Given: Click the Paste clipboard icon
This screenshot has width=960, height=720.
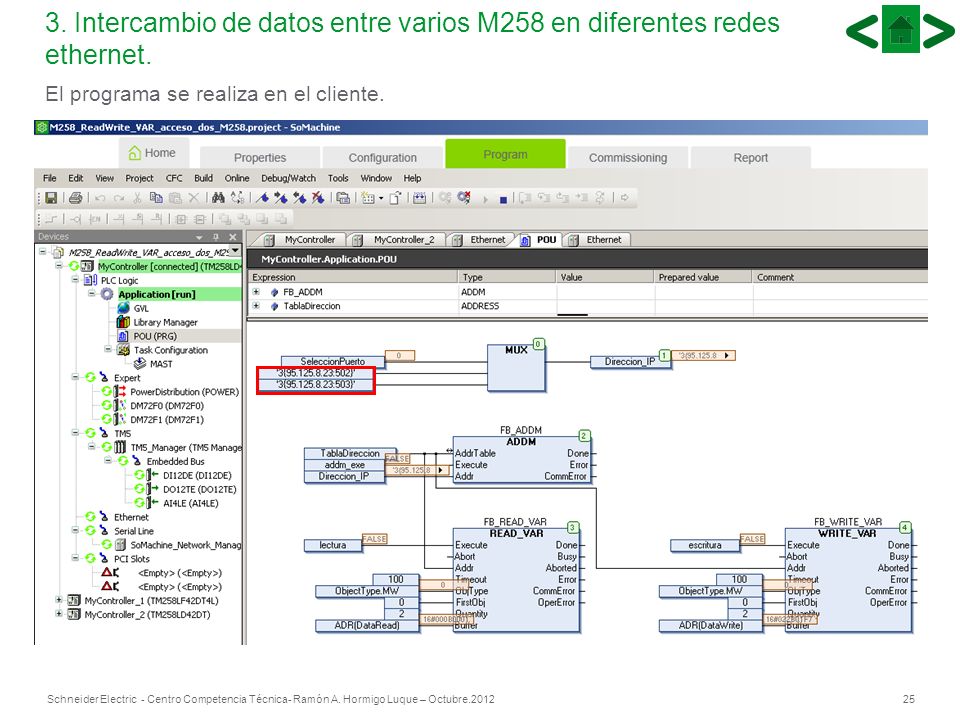Looking at the screenshot, I should tap(175, 198).
